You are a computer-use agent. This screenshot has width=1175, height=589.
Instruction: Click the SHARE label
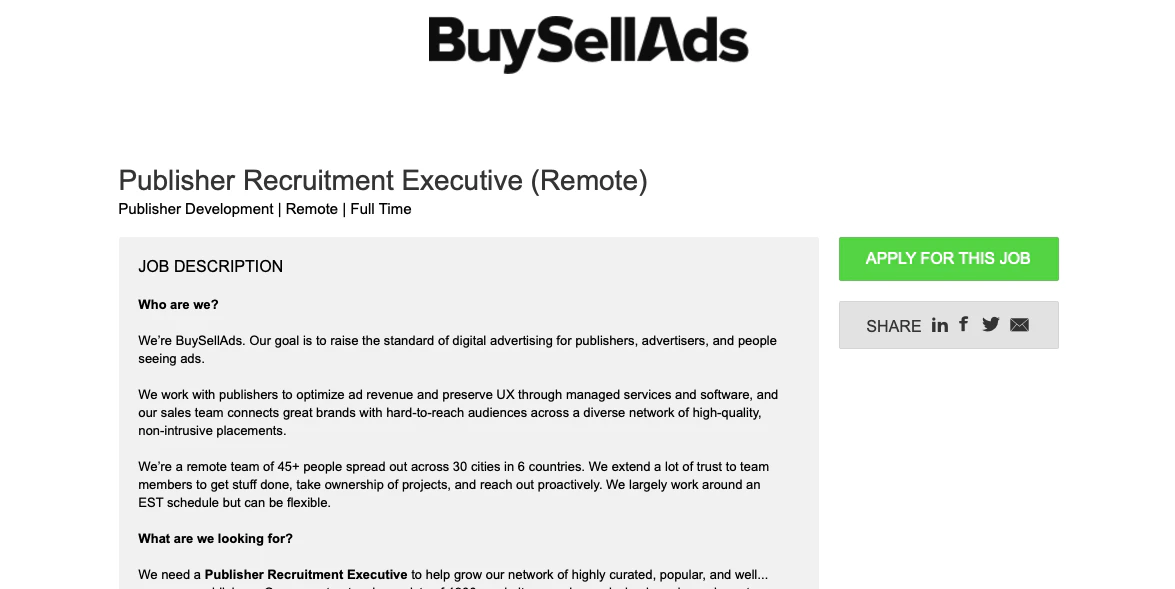(893, 326)
